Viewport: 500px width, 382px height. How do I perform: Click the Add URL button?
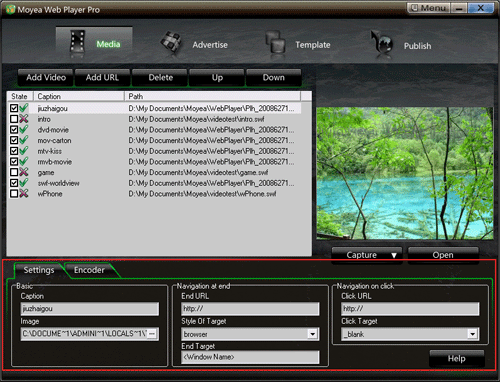tap(102, 78)
